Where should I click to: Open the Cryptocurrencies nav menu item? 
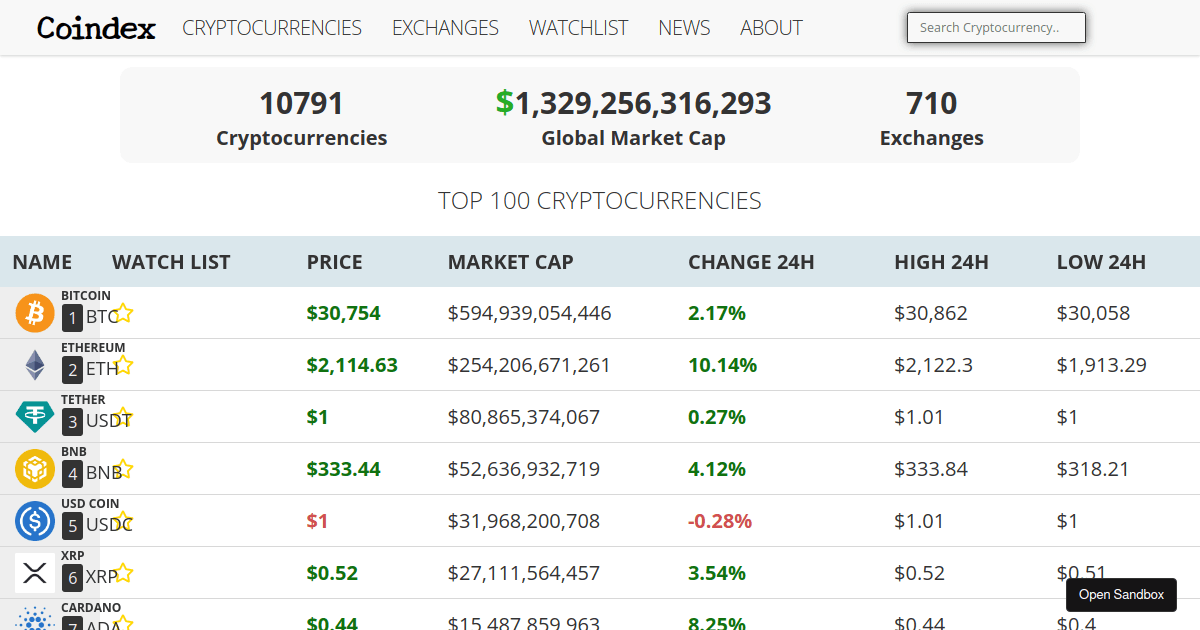pos(272,28)
